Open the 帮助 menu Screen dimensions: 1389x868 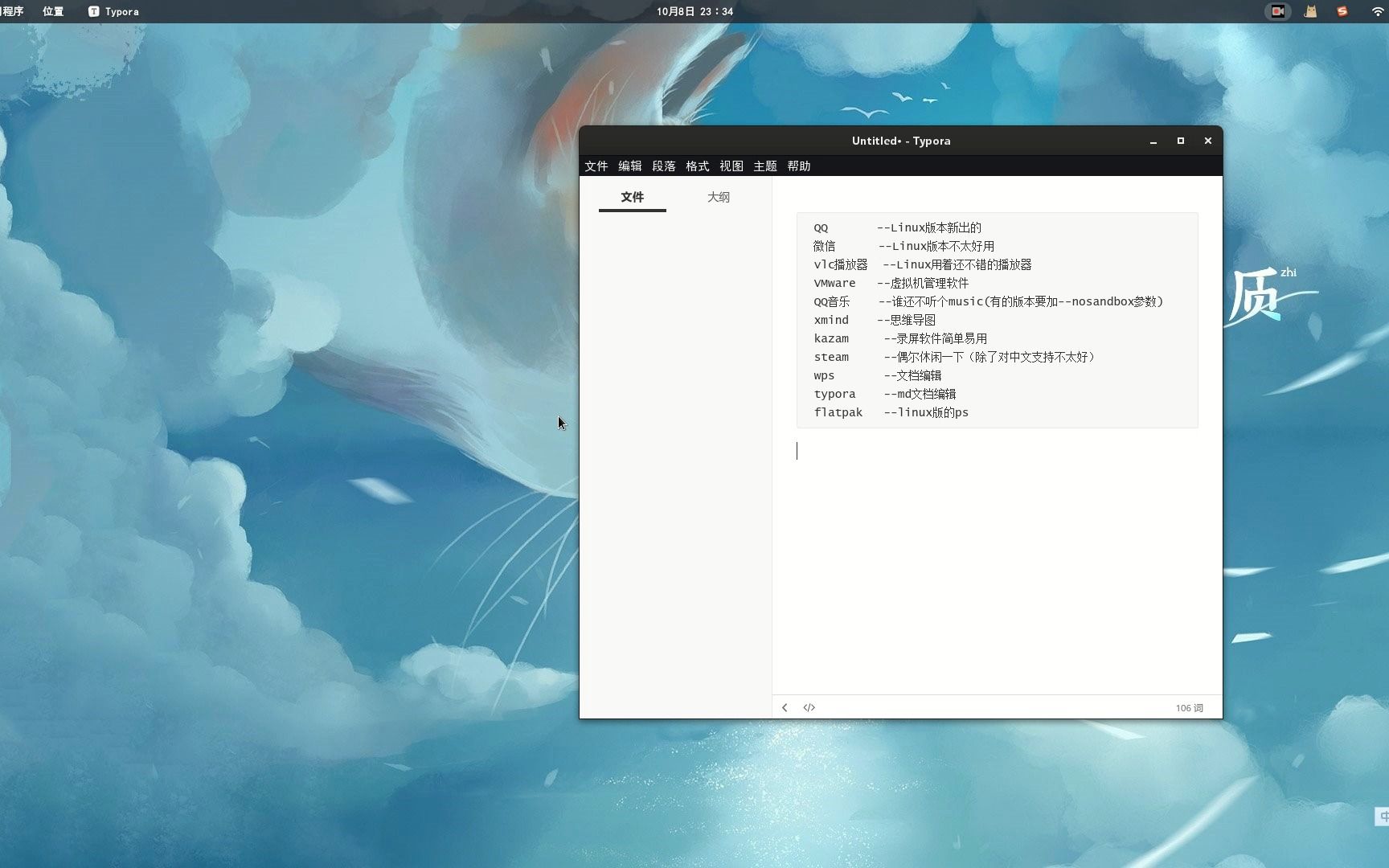click(x=798, y=166)
